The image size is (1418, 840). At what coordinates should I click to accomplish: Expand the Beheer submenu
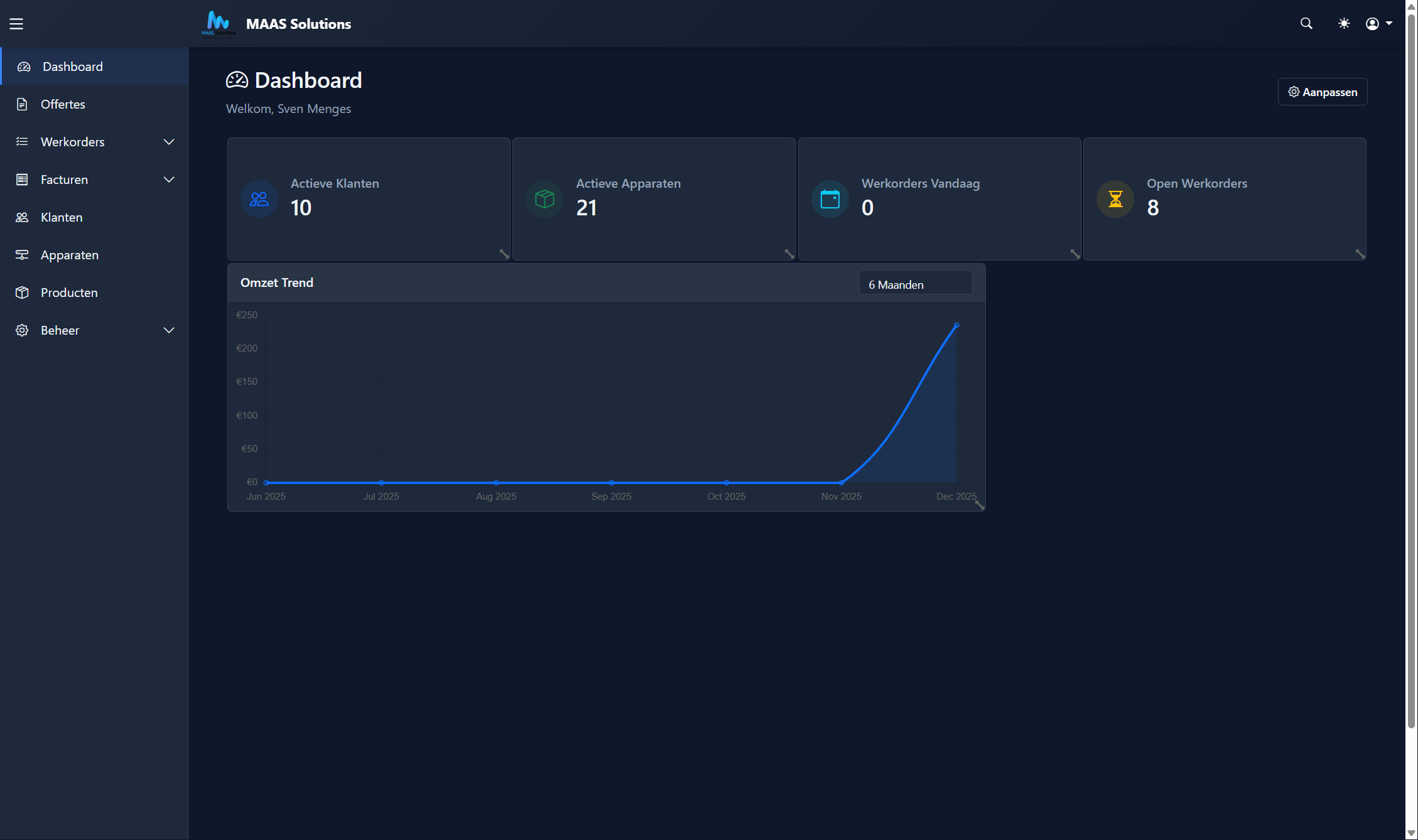pyautogui.click(x=168, y=330)
